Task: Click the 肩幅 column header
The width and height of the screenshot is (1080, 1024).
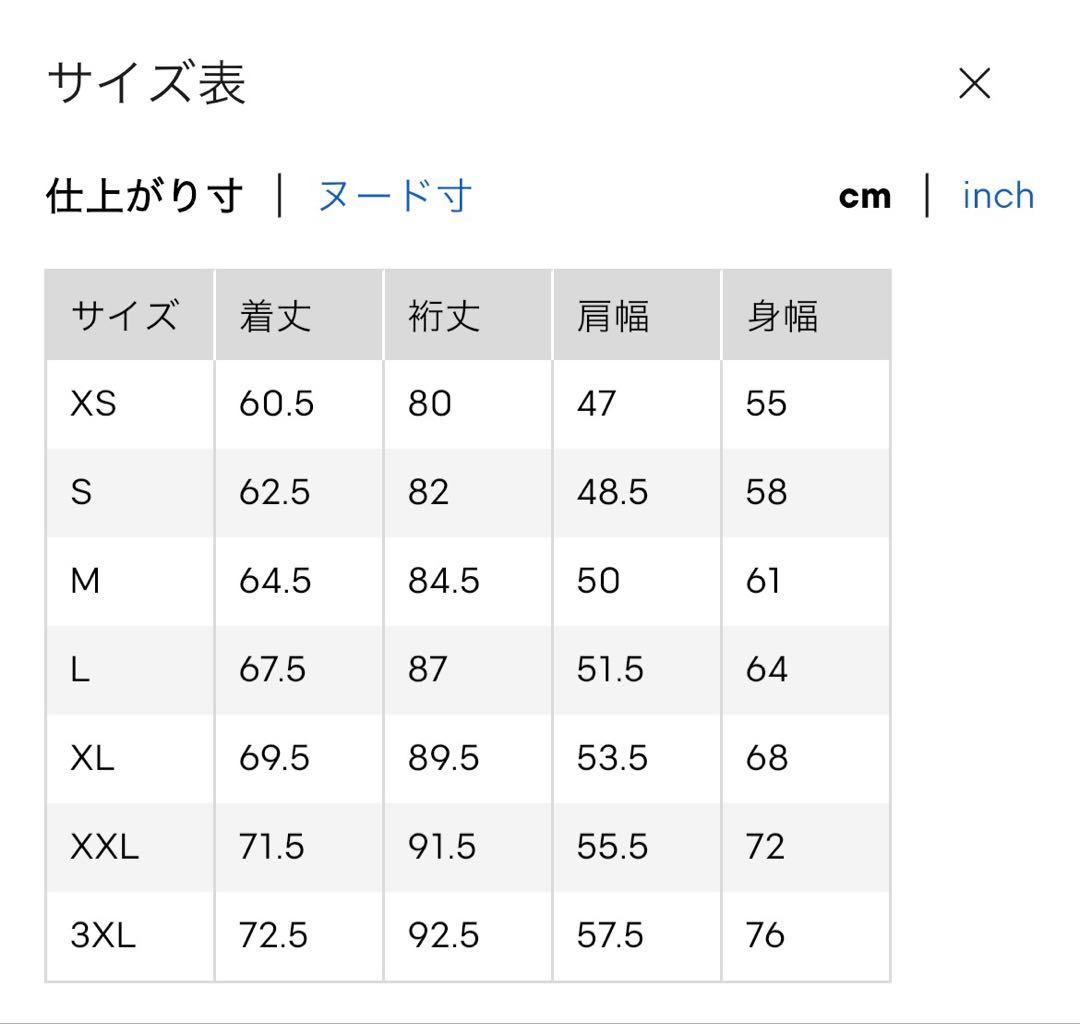Action: 613,316
